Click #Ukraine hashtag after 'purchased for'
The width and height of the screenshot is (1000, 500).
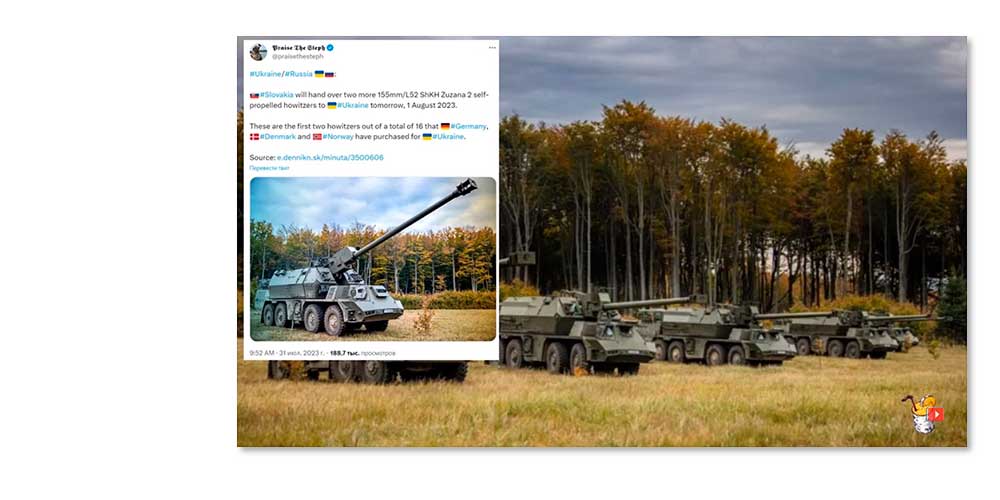(448, 136)
